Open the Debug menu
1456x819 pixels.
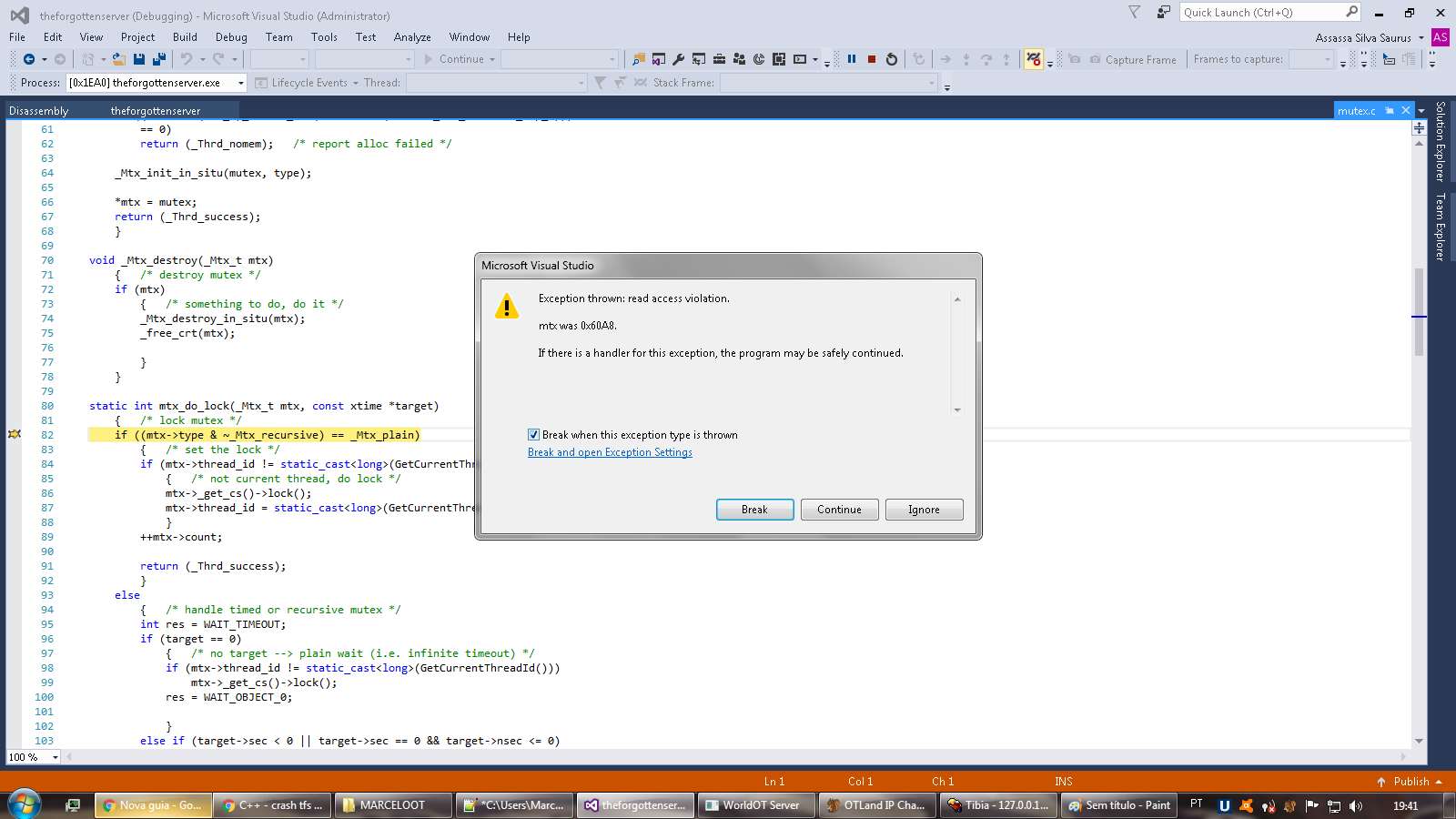[x=231, y=37]
